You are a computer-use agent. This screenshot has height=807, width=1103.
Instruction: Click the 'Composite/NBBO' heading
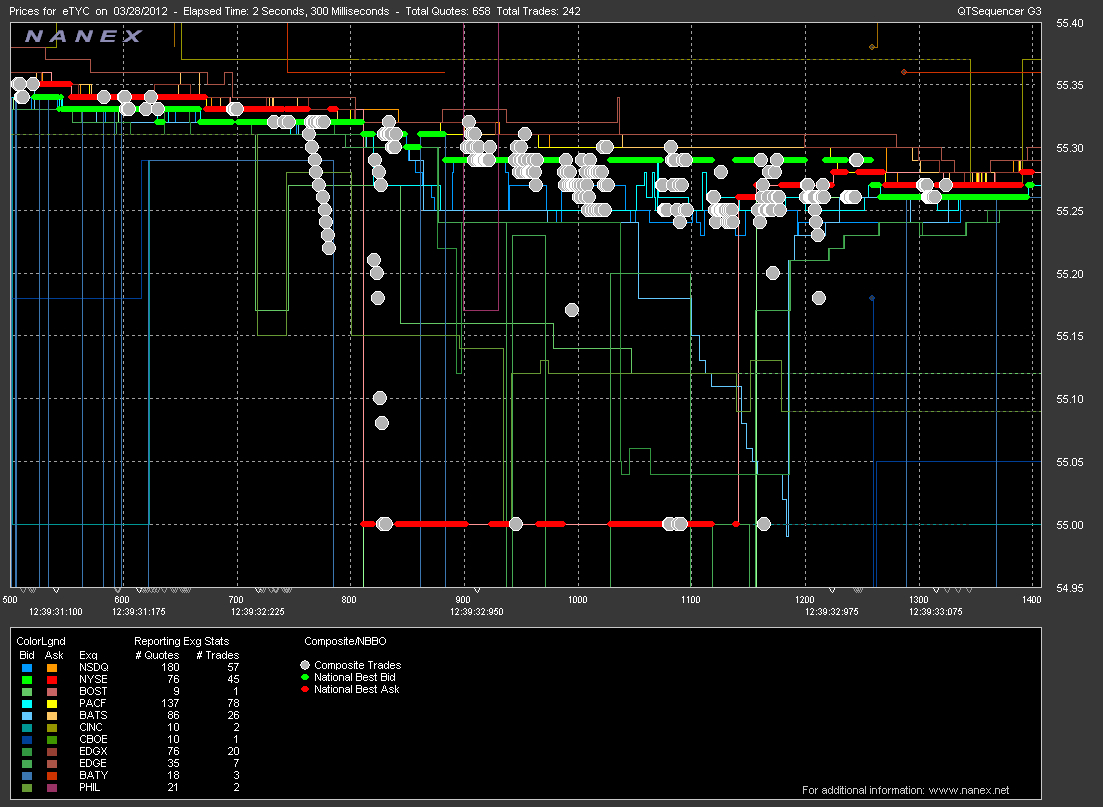345,641
